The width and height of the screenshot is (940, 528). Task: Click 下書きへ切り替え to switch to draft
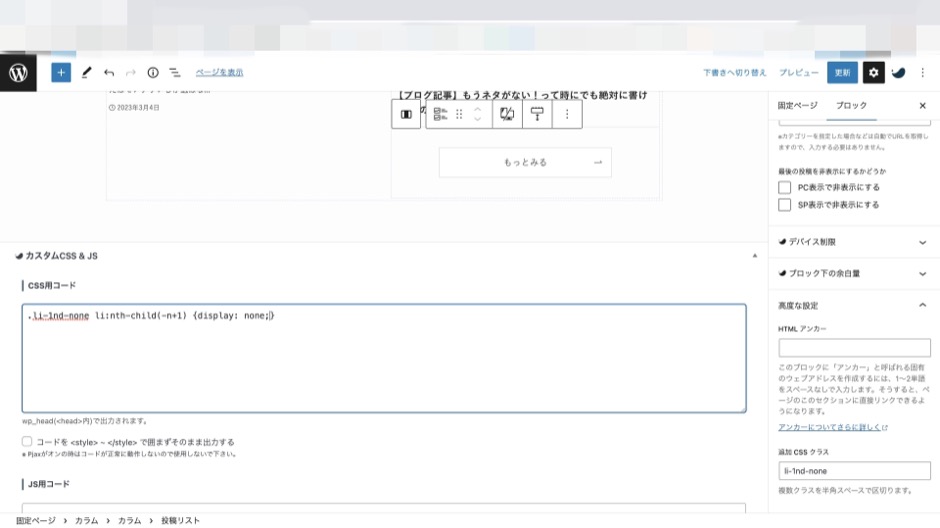[x=734, y=73]
